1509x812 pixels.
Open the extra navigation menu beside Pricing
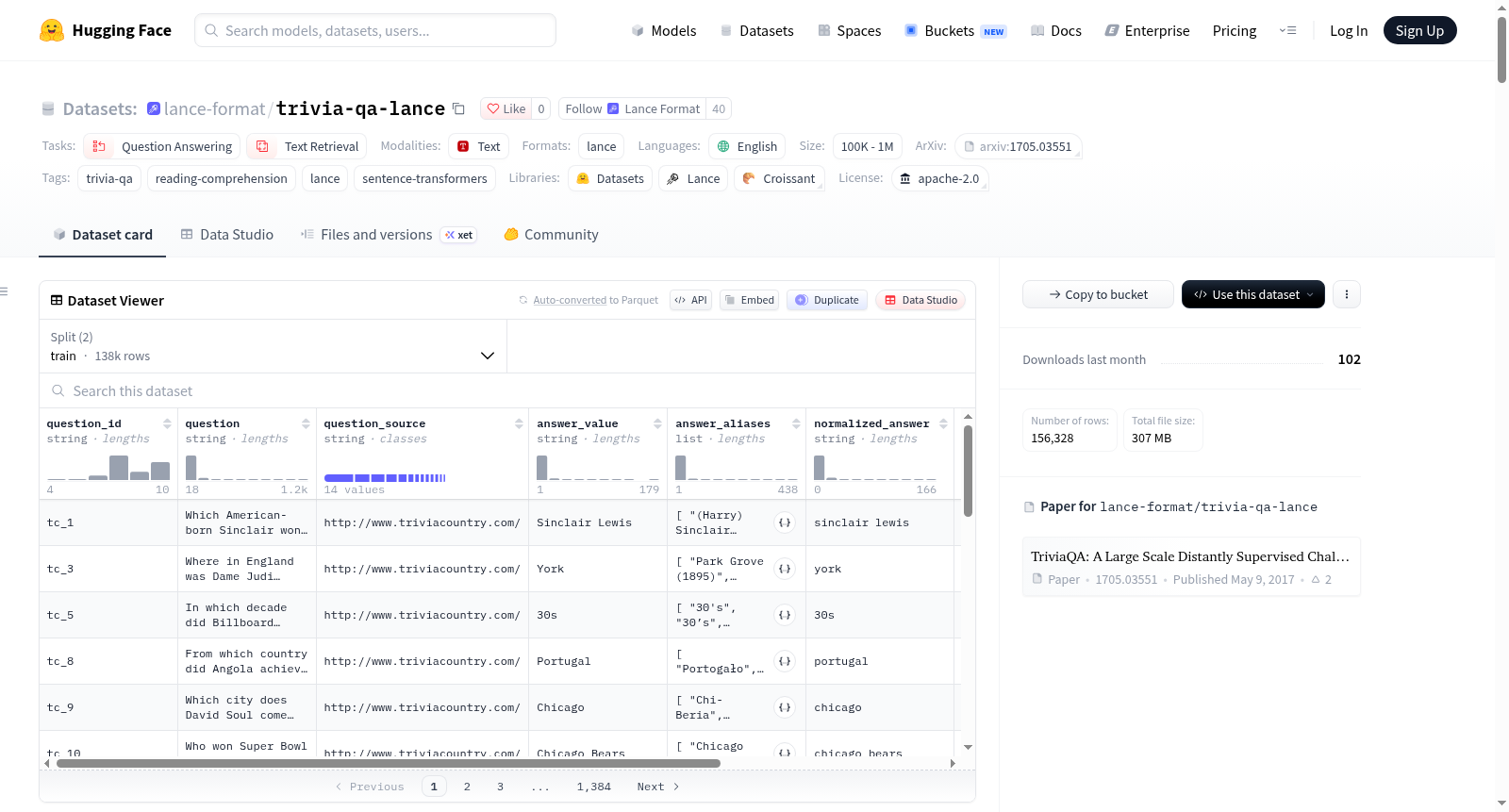1287,30
